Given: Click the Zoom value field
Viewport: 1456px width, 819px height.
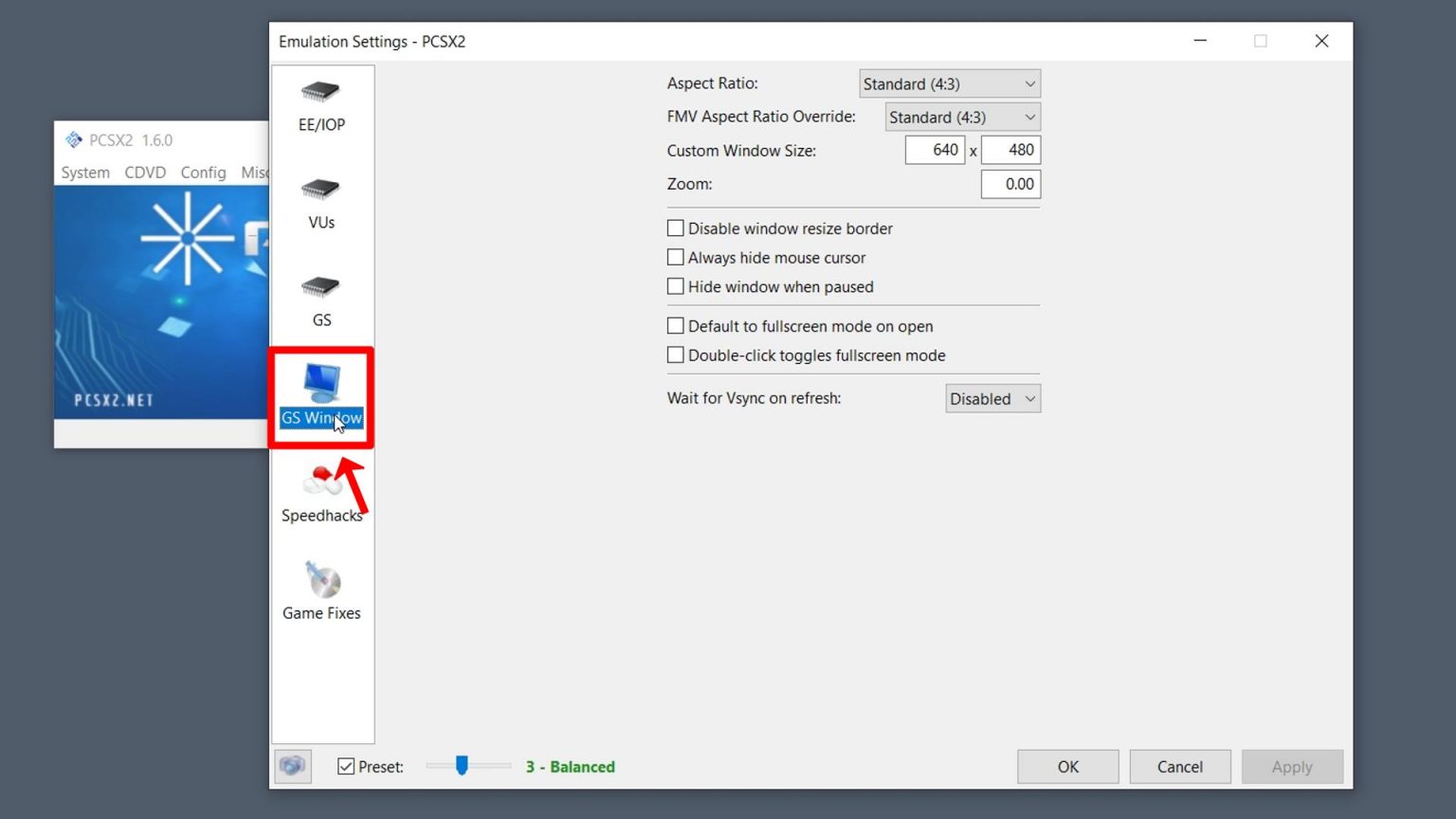Looking at the screenshot, I should coord(1010,184).
